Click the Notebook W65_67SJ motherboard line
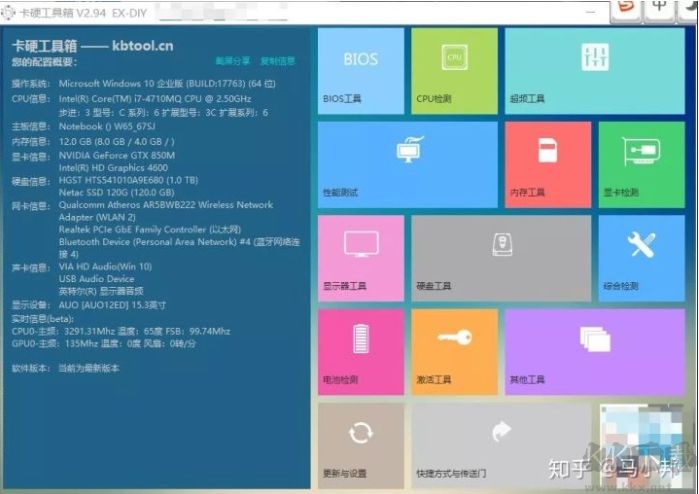699x494 pixels. point(107,127)
